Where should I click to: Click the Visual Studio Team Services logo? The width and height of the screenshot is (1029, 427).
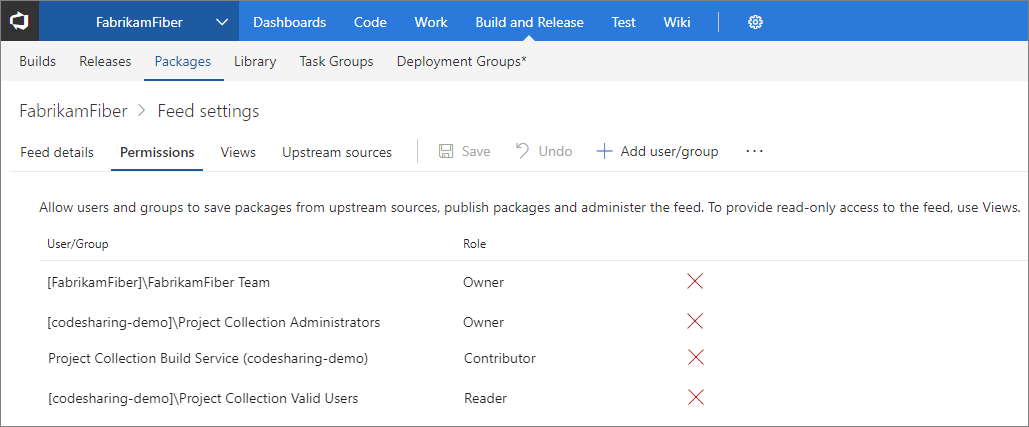(x=20, y=22)
